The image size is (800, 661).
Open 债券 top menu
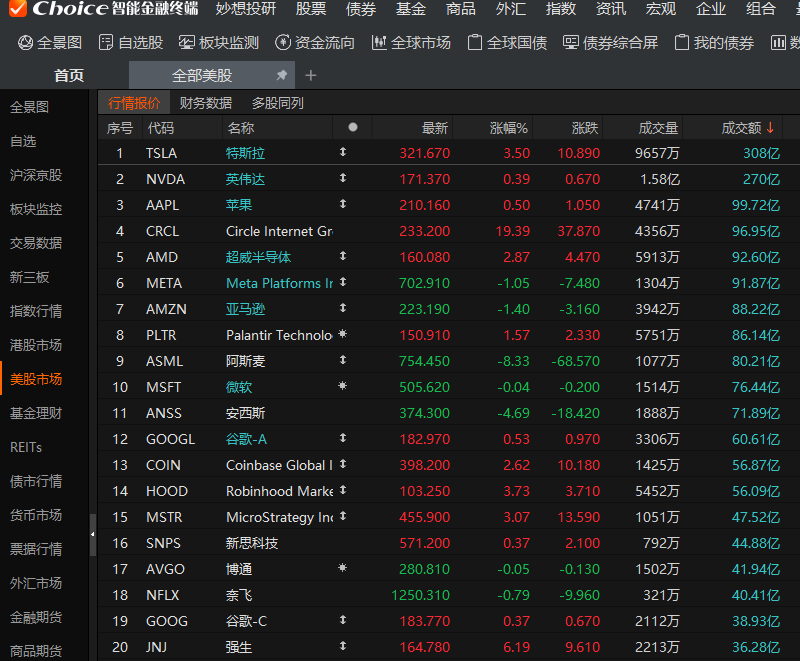click(361, 9)
